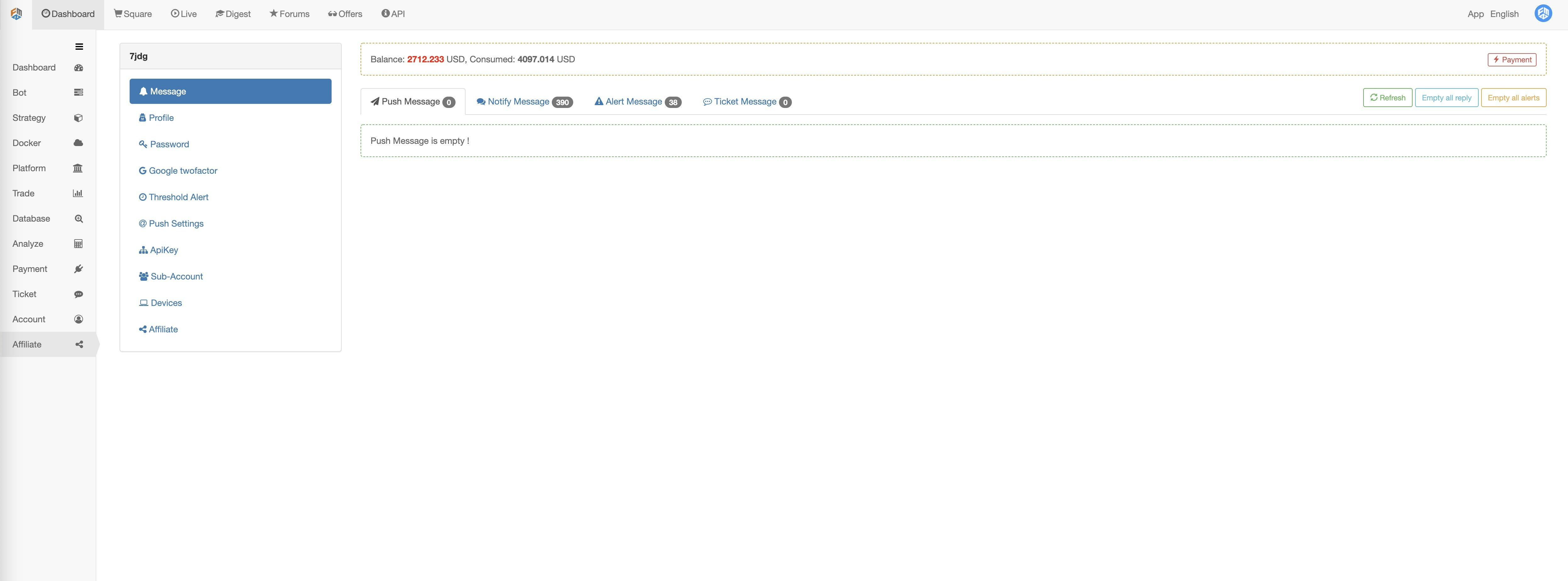Click the key icon beside Password
The height and width of the screenshot is (581, 1568).
pyautogui.click(x=143, y=144)
